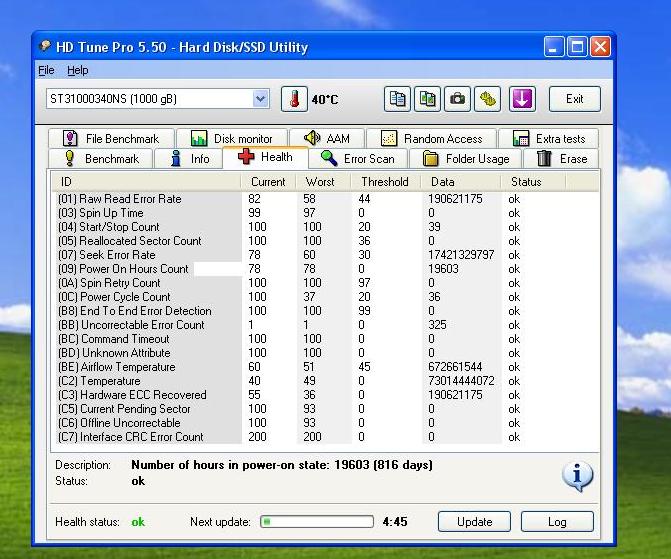
Task: Select the (C6) Offline Uncorrectable row
Action: tap(325, 423)
